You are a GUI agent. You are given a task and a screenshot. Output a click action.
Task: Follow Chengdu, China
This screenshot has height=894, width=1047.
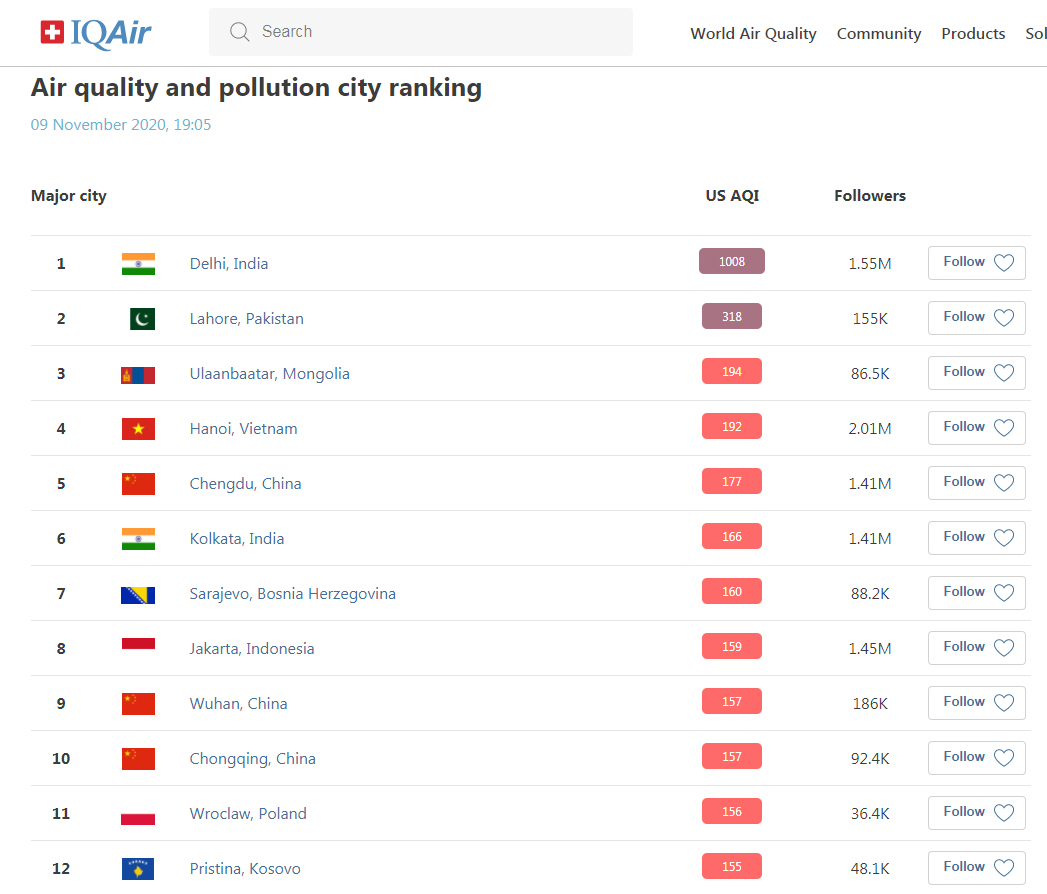(x=976, y=483)
